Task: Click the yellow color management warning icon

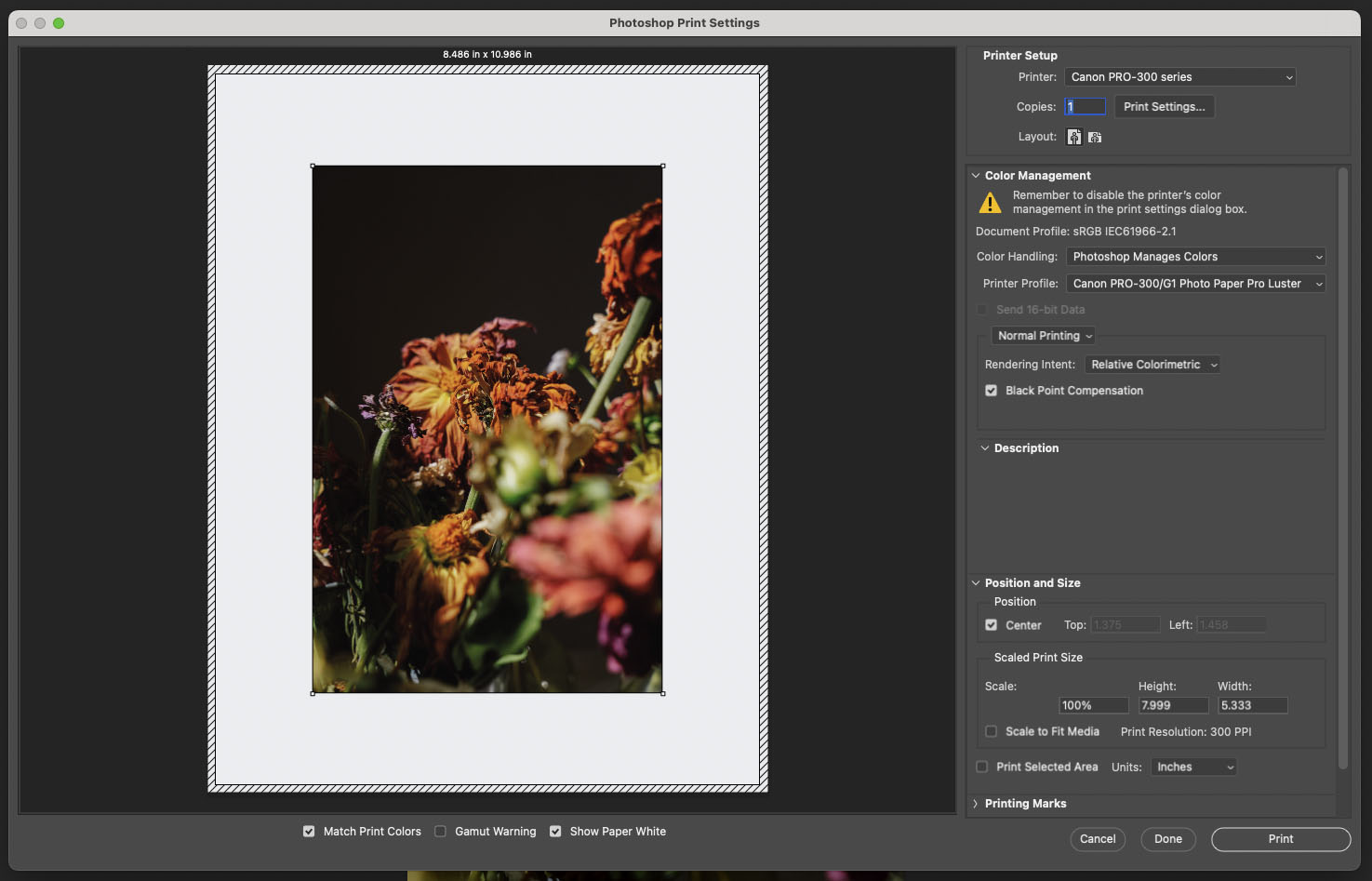Action: point(991,202)
